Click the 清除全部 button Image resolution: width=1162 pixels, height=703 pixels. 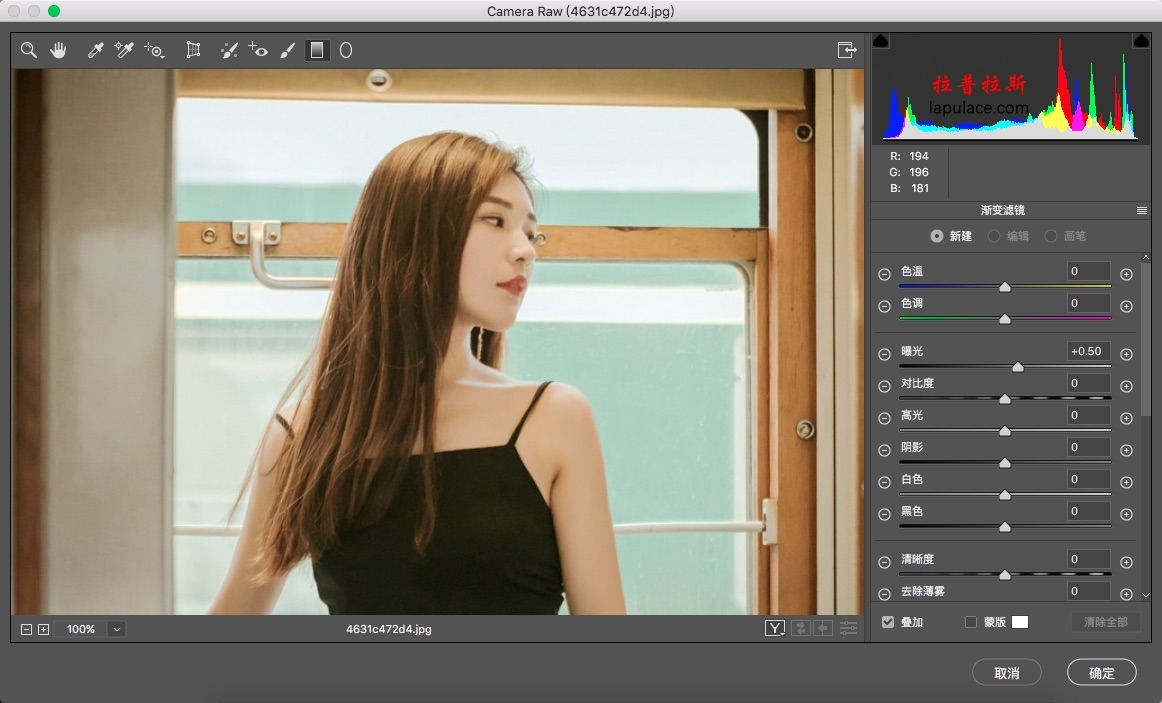pos(1106,622)
